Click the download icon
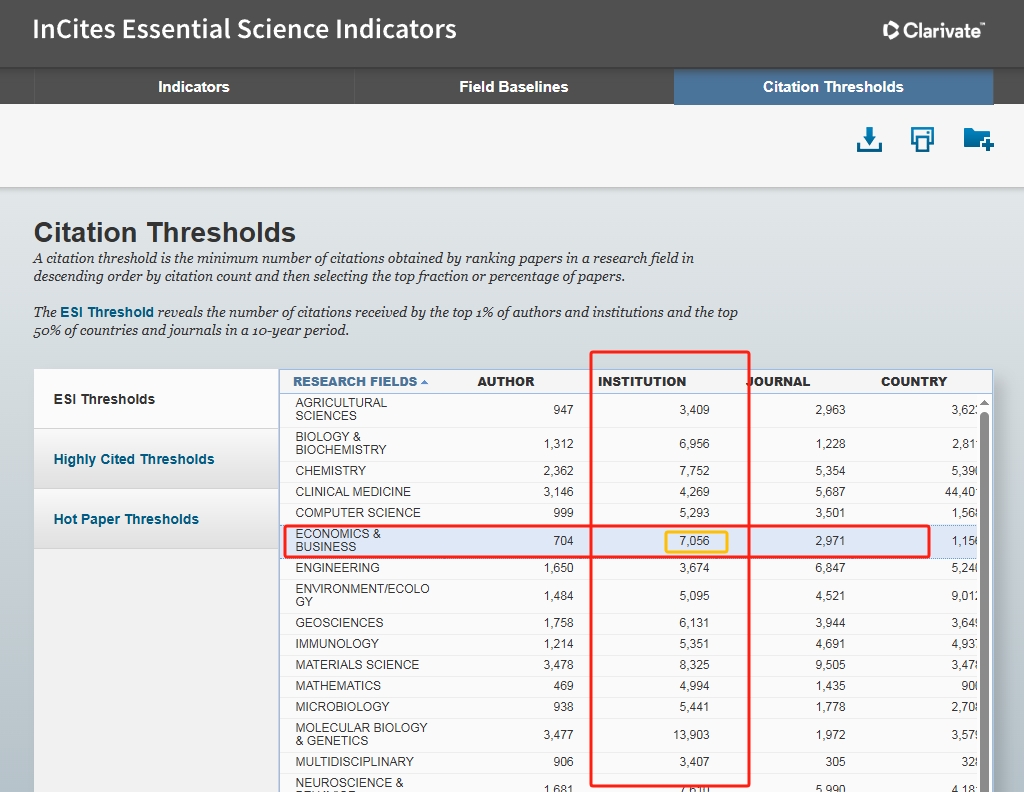Screen dimensions: 1024x792 click(x=870, y=140)
